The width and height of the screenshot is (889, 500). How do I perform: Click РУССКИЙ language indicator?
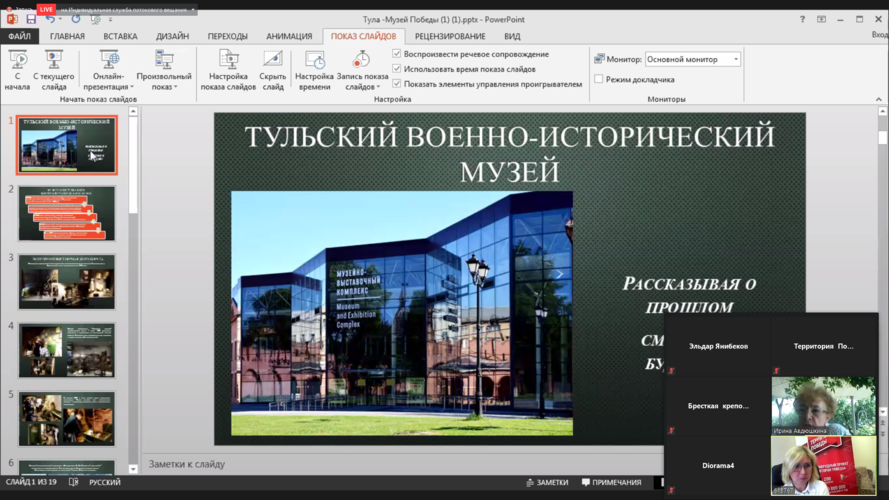coord(105,482)
